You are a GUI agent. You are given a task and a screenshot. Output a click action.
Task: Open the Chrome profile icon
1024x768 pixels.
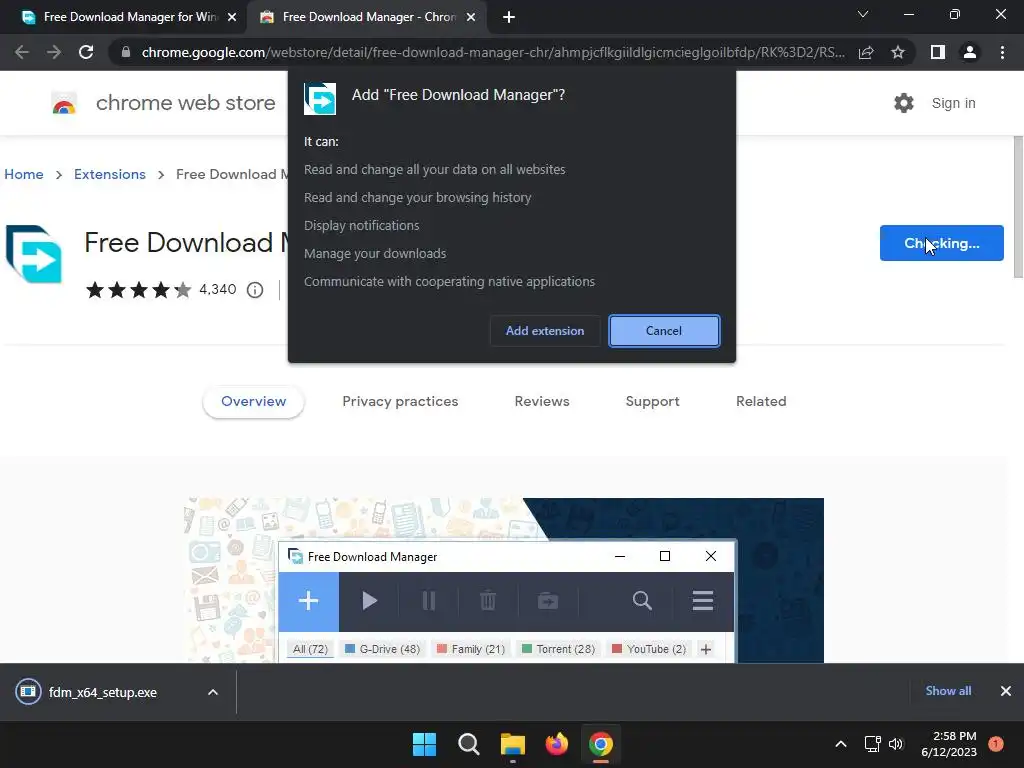[970, 52]
